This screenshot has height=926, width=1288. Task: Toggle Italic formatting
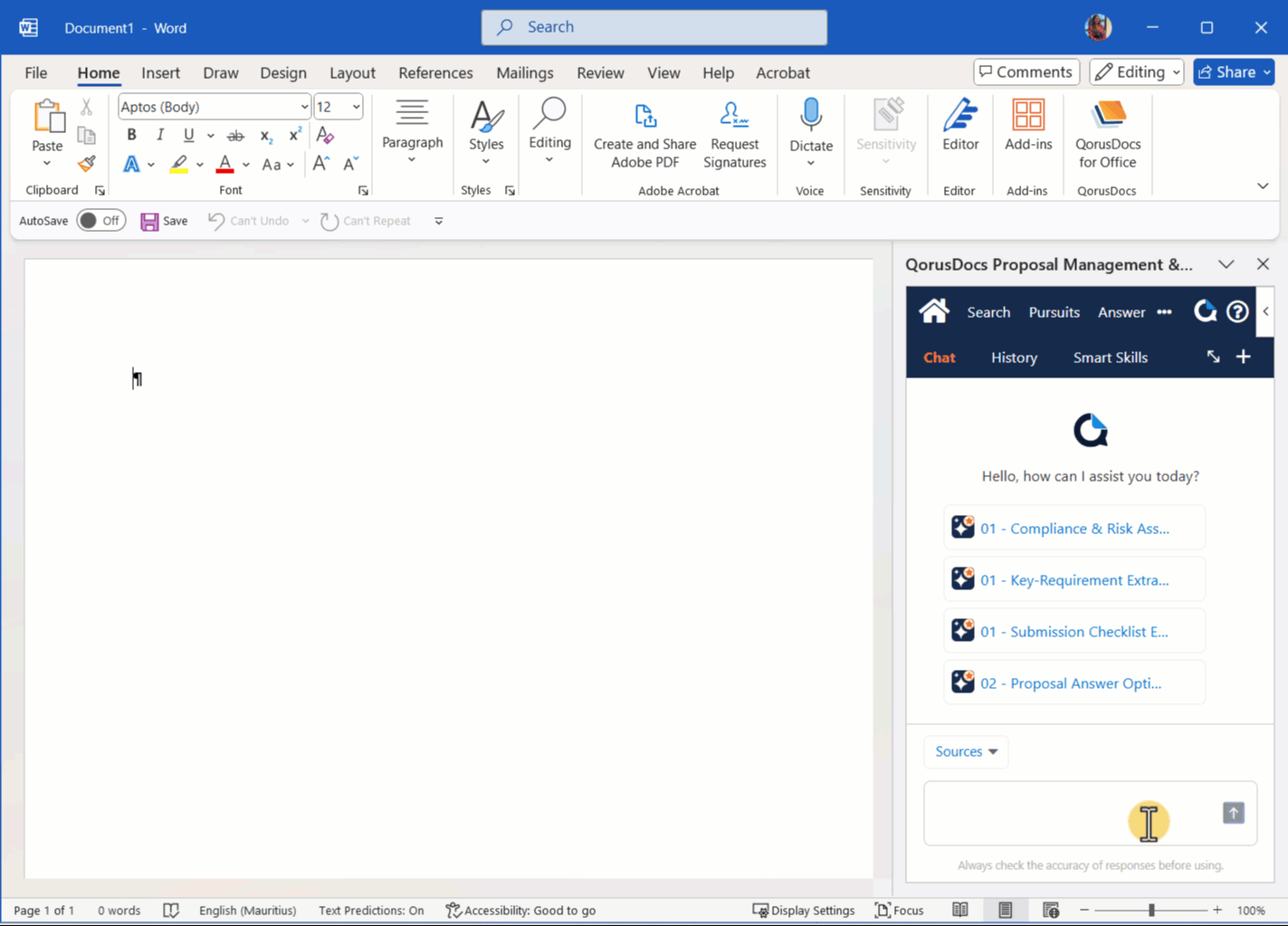pos(160,135)
